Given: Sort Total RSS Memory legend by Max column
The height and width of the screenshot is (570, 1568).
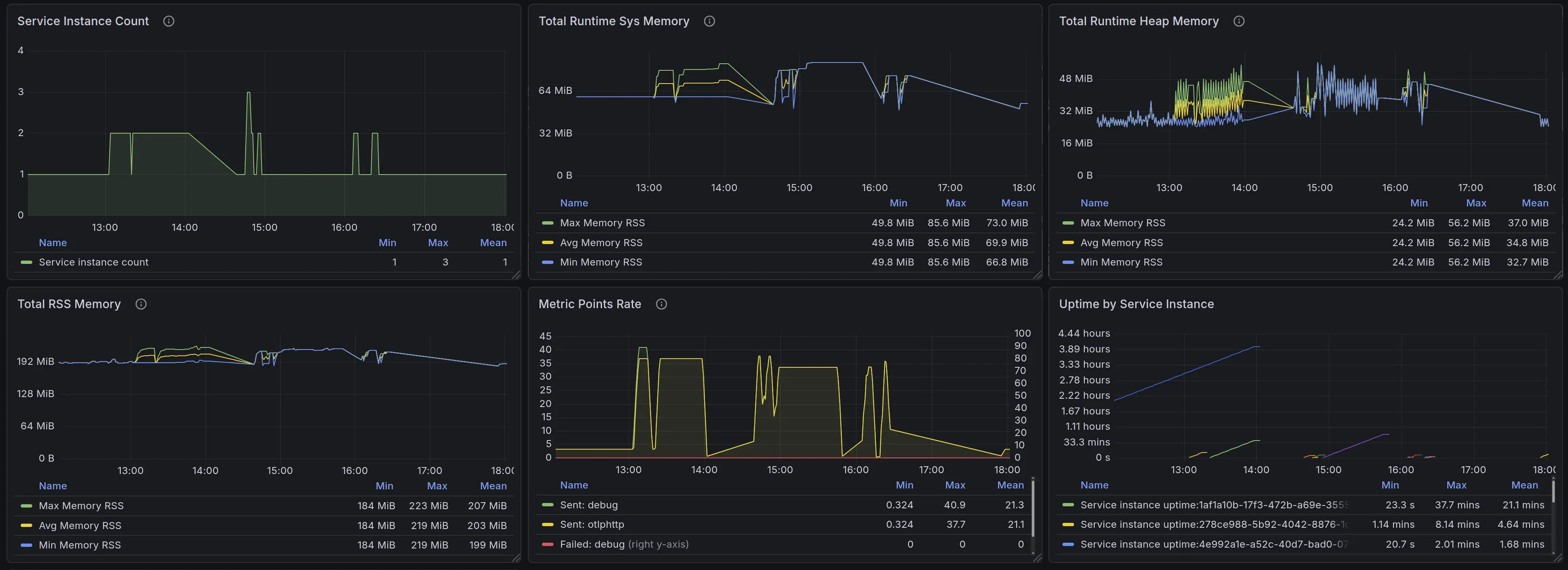Looking at the screenshot, I should [x=437, y=486].
